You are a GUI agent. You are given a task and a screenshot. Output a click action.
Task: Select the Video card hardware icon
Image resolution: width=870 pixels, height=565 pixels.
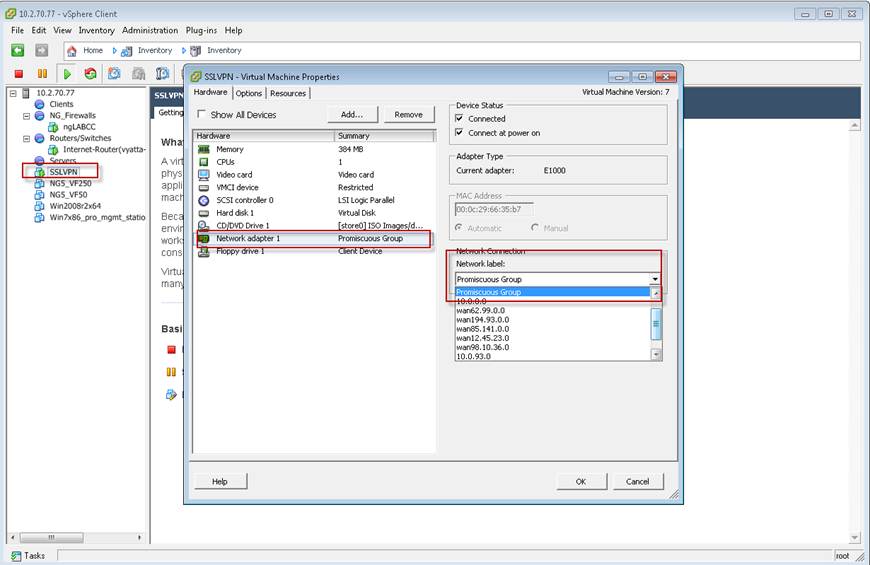tap(204, 175)
